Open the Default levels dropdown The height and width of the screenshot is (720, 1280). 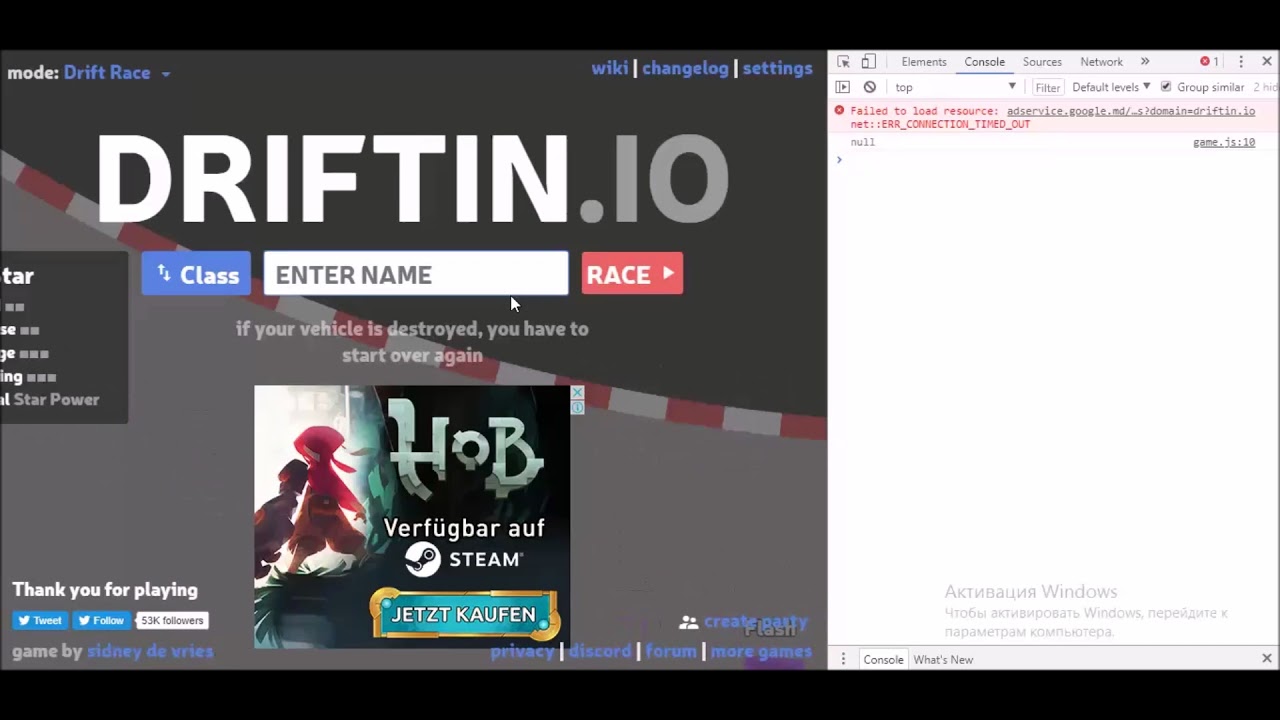tap(1111, 87)
